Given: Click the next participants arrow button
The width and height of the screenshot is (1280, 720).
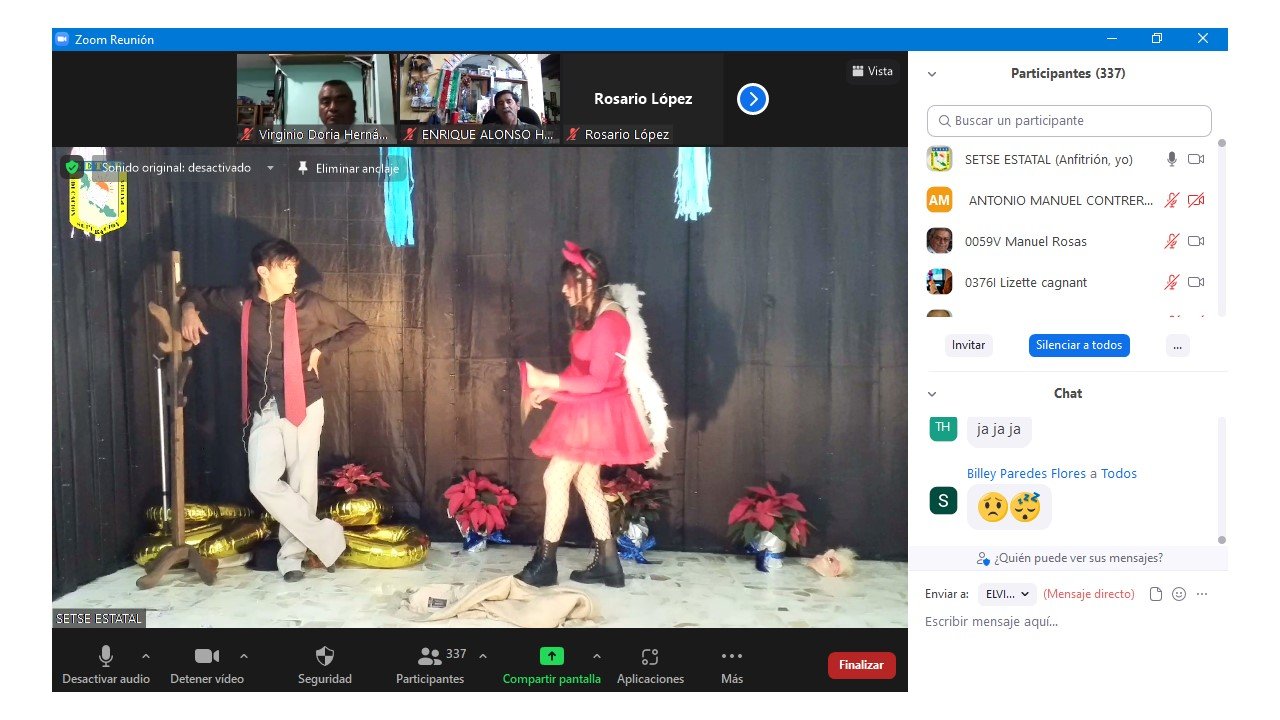Looking at the screenshot, I should [x=752, y=99].
